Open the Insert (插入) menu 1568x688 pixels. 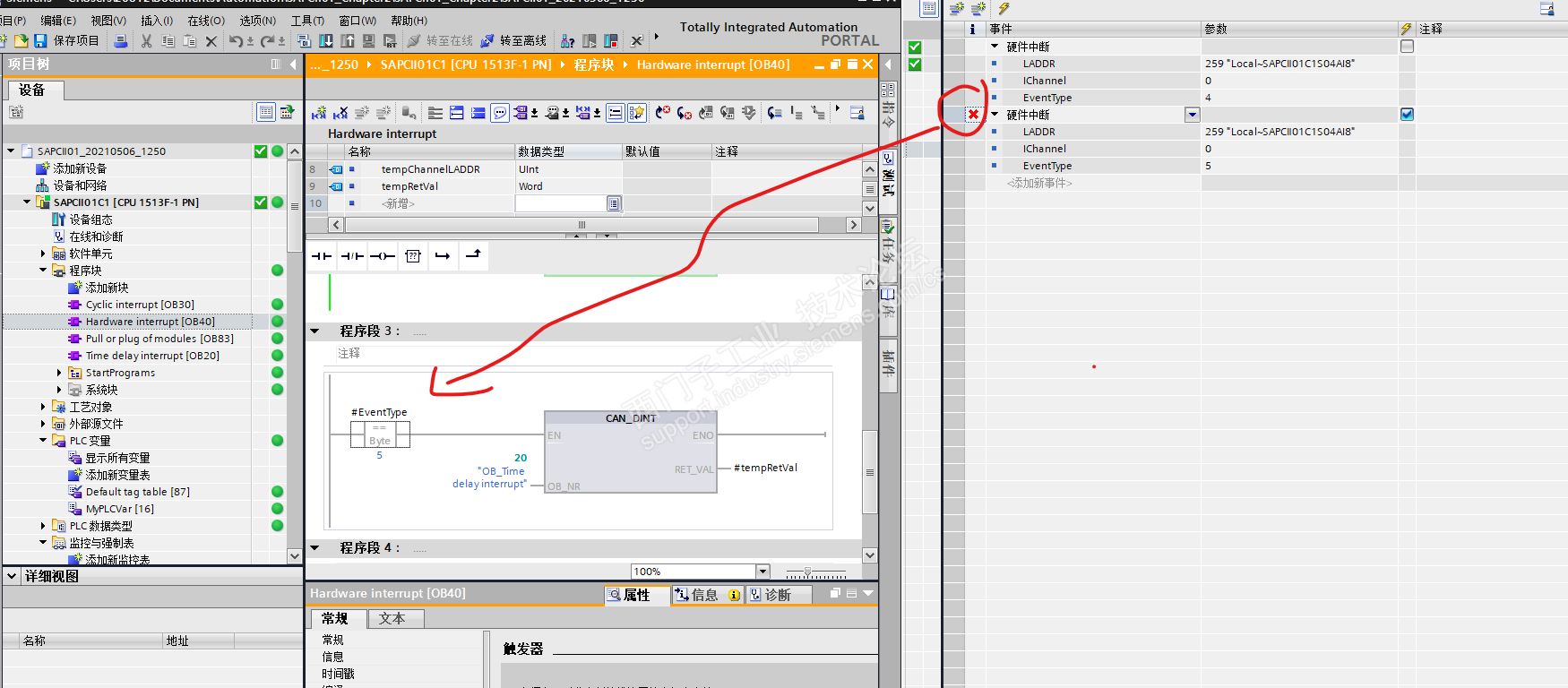(x=157, y=21)
